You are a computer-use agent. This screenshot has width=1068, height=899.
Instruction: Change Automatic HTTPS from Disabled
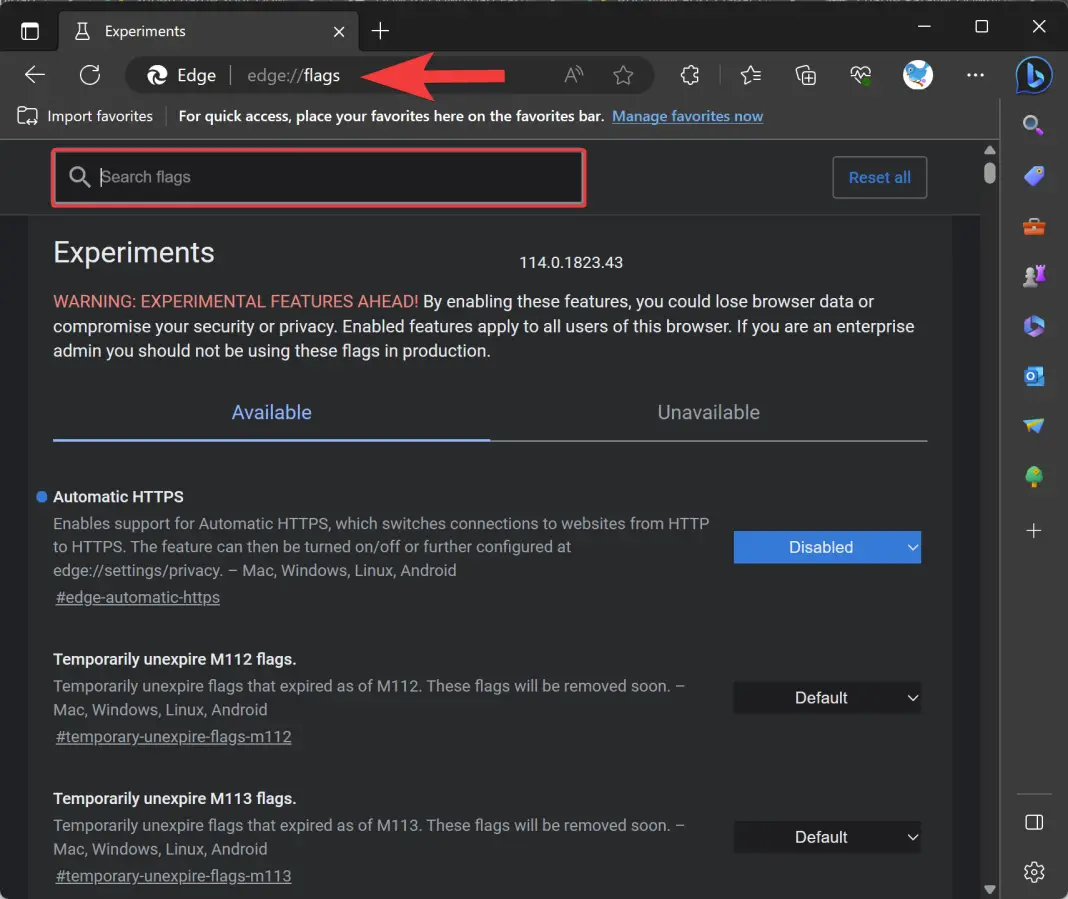[827, 547]
